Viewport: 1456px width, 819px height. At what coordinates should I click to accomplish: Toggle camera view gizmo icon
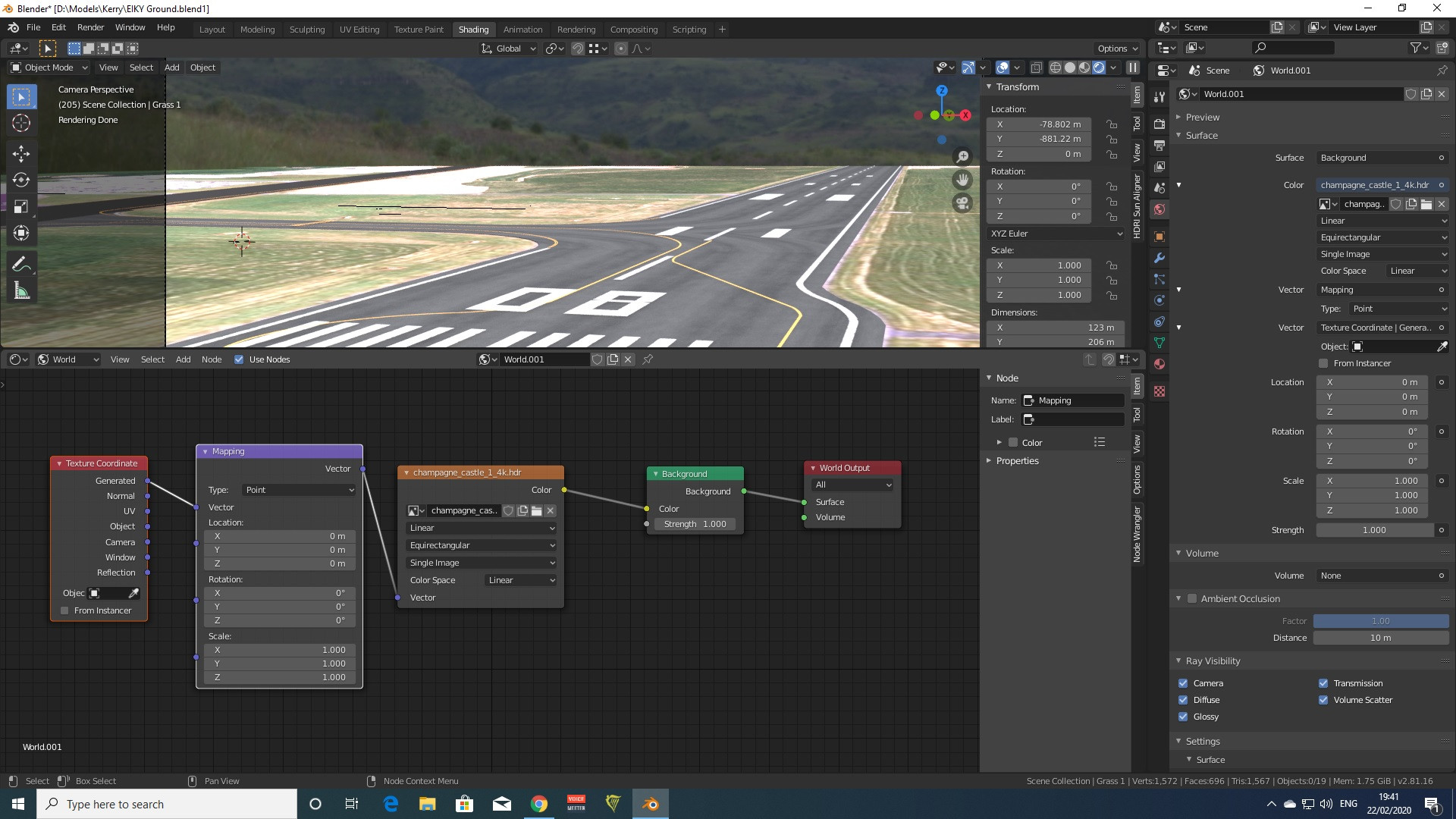click(962, 203)
